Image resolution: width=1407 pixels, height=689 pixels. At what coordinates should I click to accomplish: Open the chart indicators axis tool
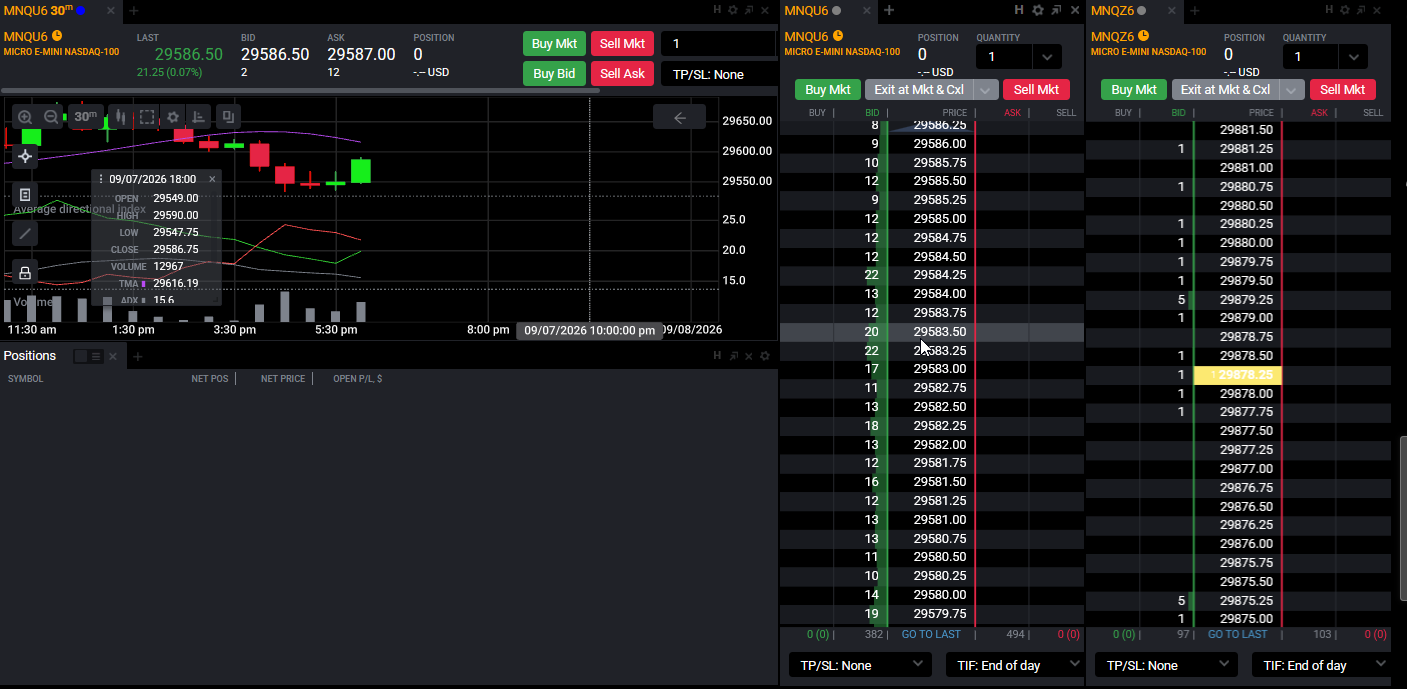tap(199, 117)
